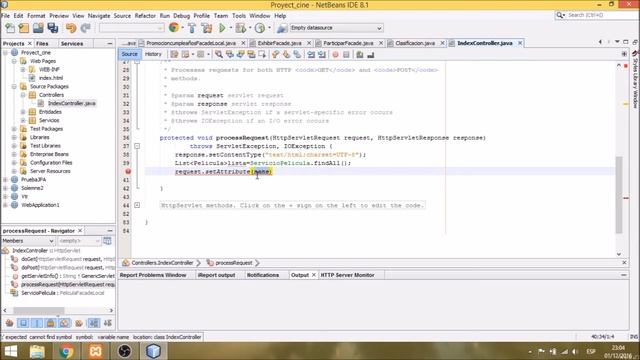The height and width of the screenshot is (360, 640).
Task: Toggle Sort by Name in Navigator
Action: coord(94,323)
